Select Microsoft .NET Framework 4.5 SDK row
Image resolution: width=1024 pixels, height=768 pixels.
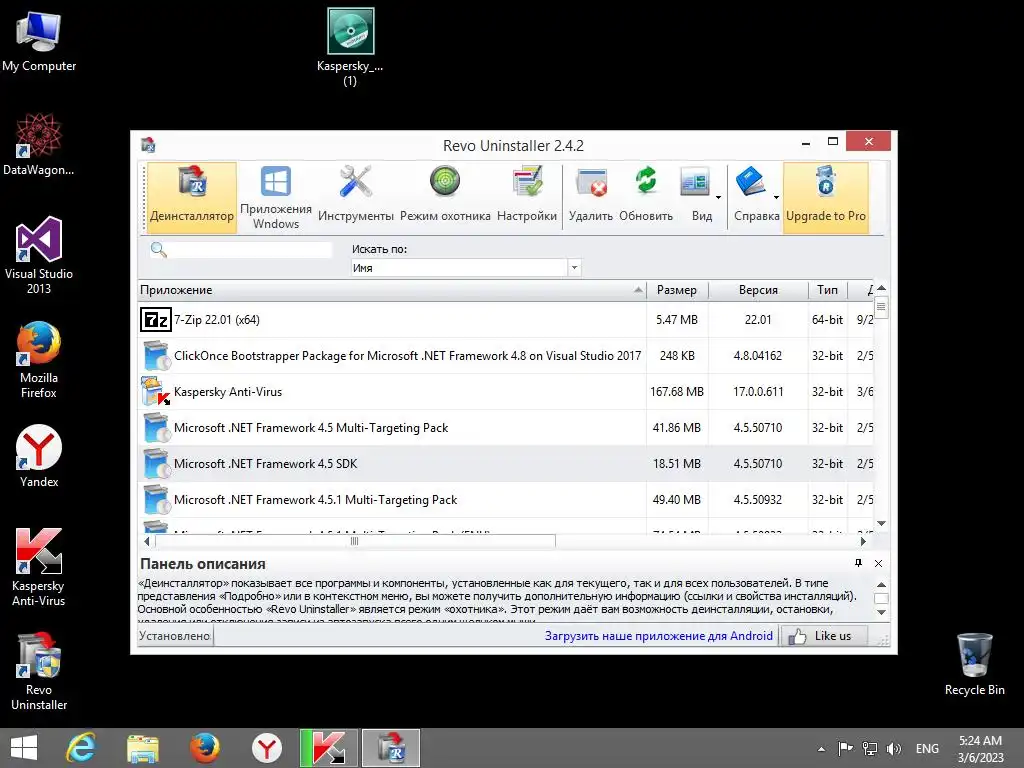point(505,464)
